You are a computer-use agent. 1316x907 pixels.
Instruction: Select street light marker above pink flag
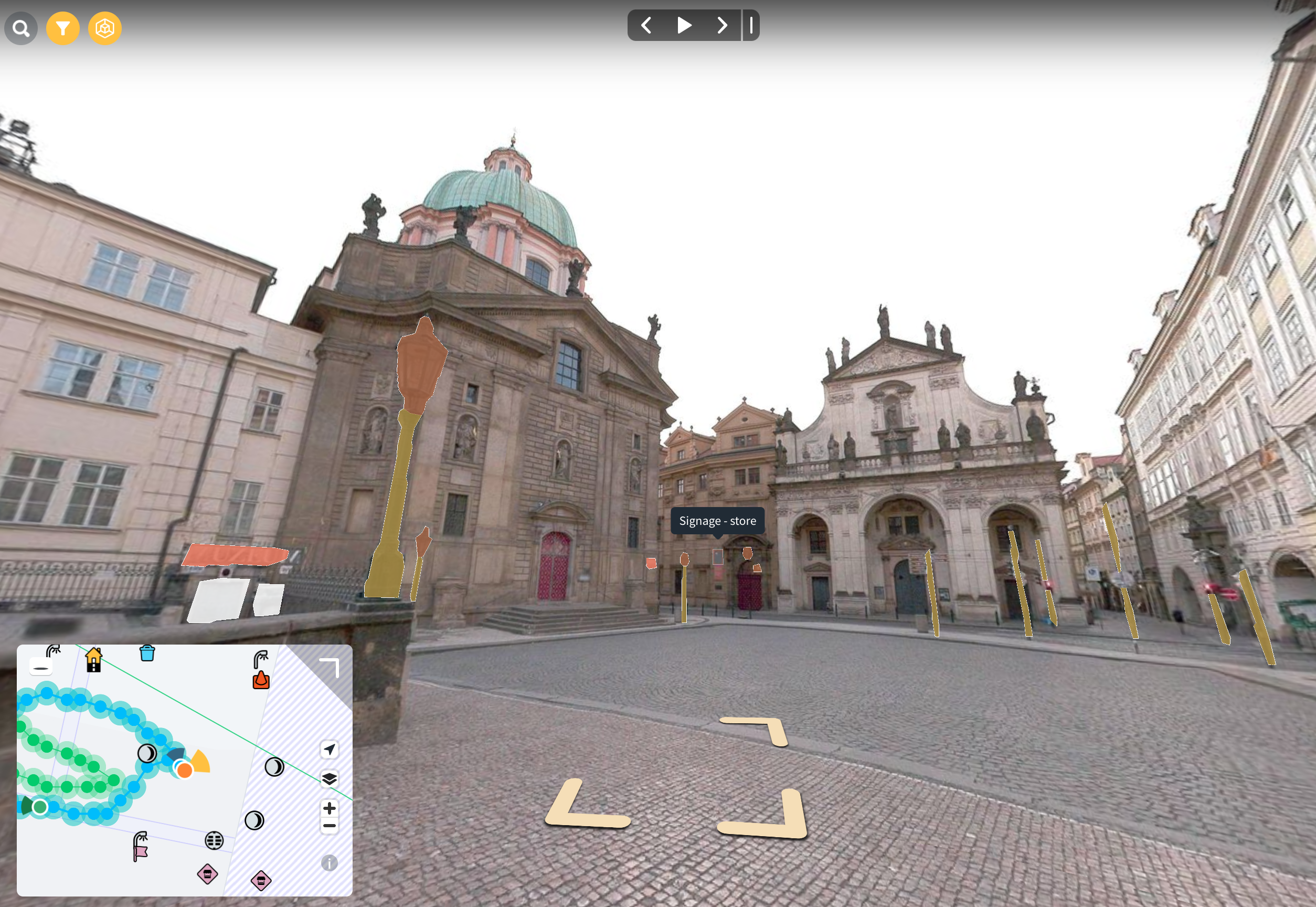pos(140,839)
